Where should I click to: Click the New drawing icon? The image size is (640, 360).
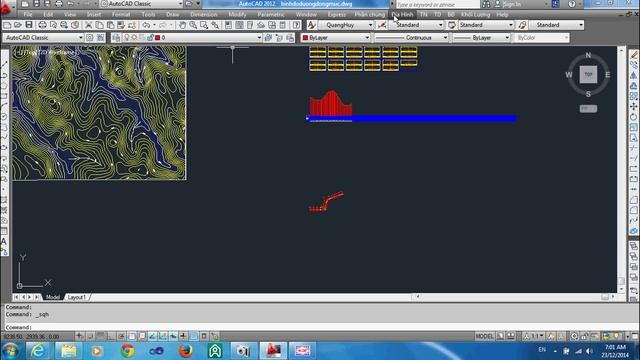coord(7,25)
